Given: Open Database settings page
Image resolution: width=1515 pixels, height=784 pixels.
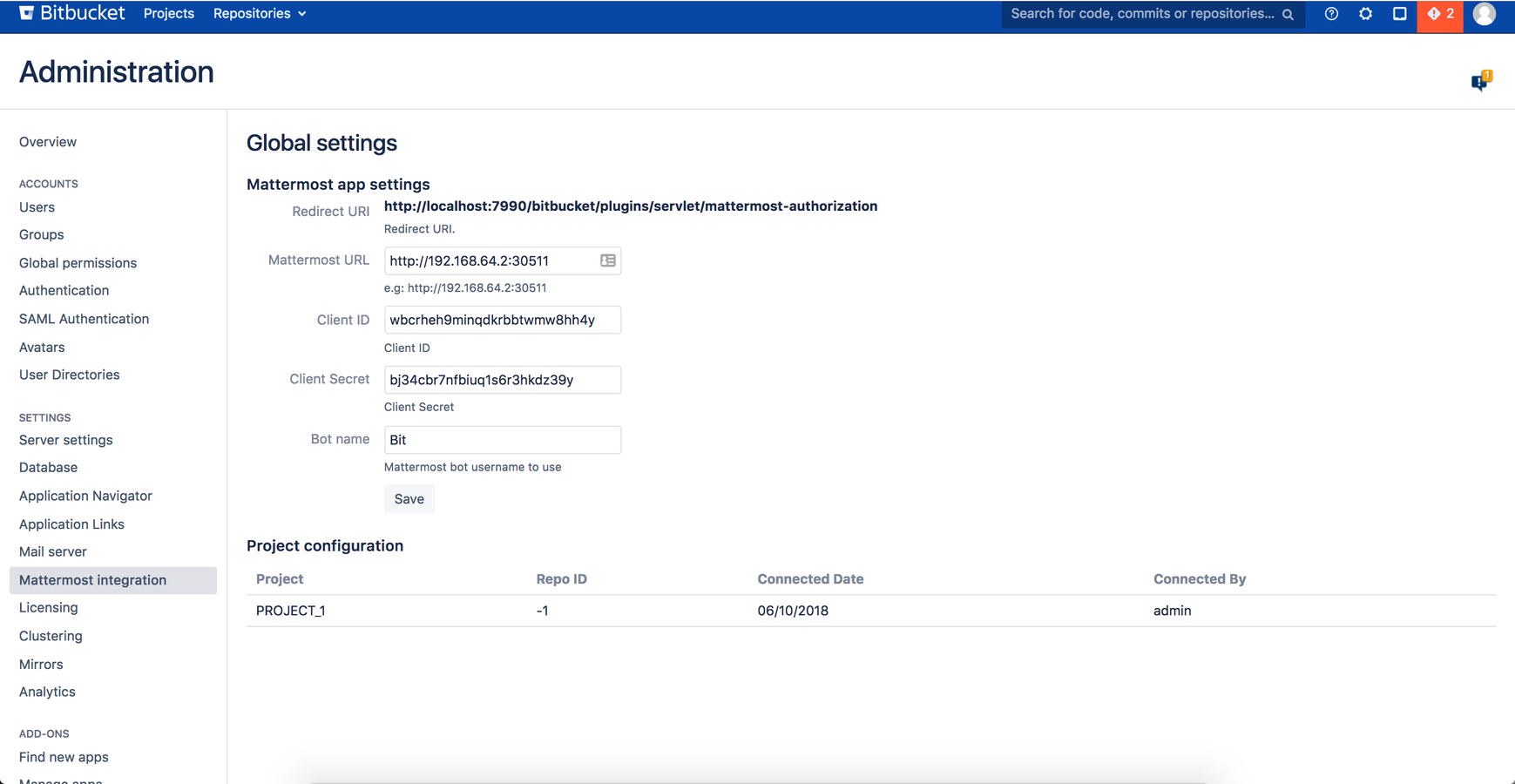Looking at the screenshot, I should tap(48, 468).
